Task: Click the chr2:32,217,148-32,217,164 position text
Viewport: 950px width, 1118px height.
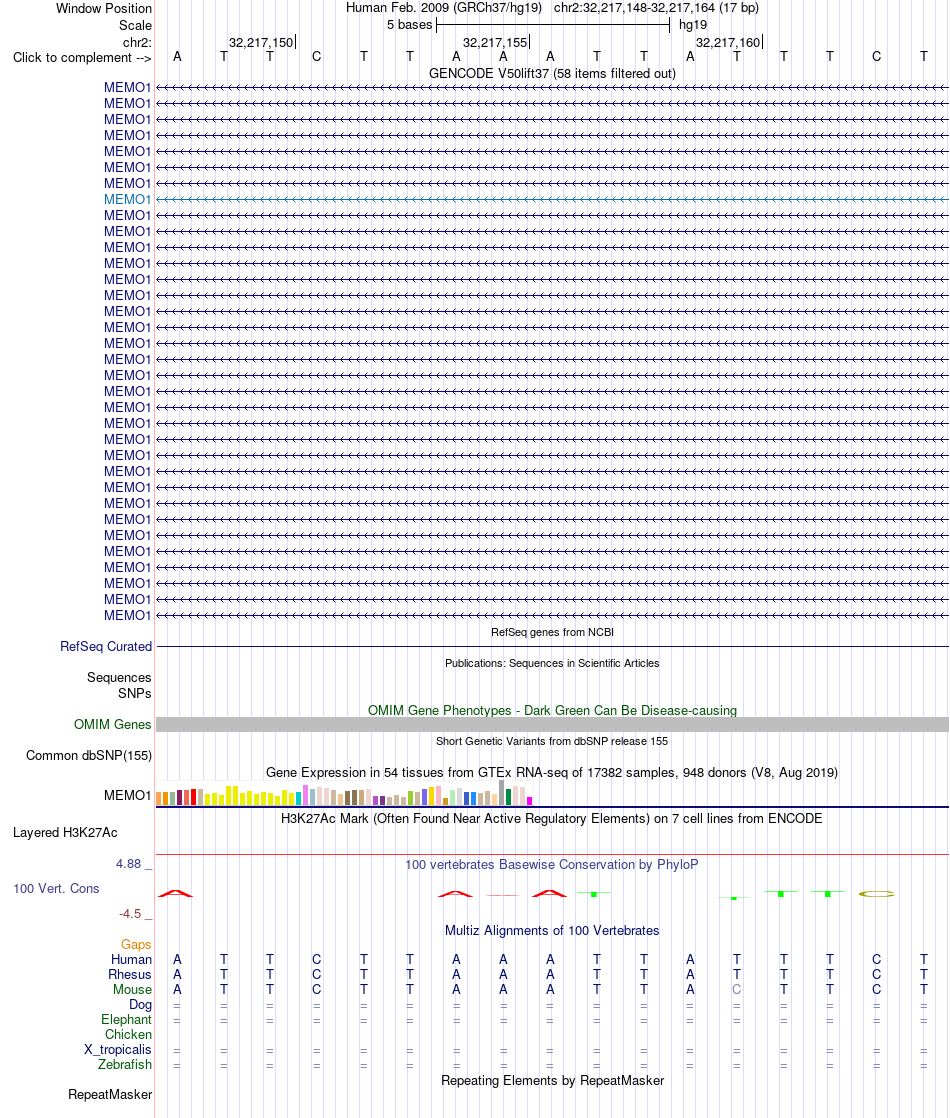Action: pos(656,8)
